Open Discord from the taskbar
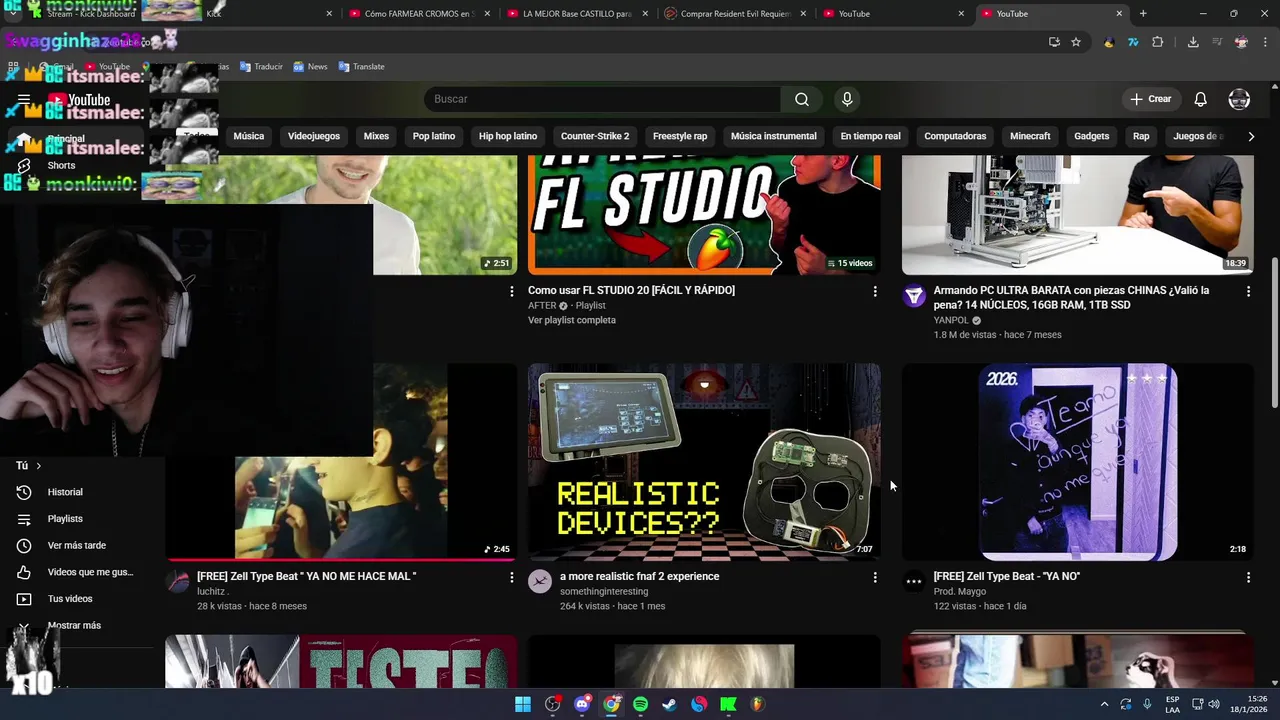The image size is (1280, 720). tap(582, 704)
